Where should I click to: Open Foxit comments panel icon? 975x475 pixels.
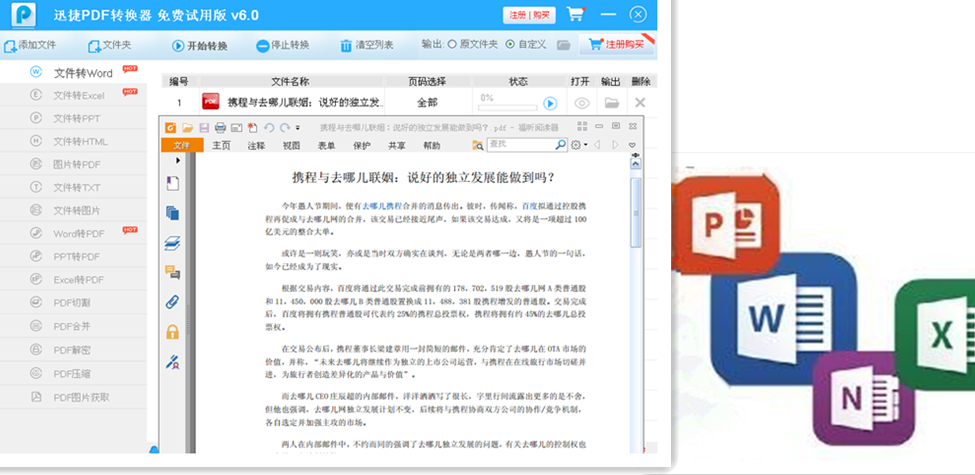[x=172, y=272]
